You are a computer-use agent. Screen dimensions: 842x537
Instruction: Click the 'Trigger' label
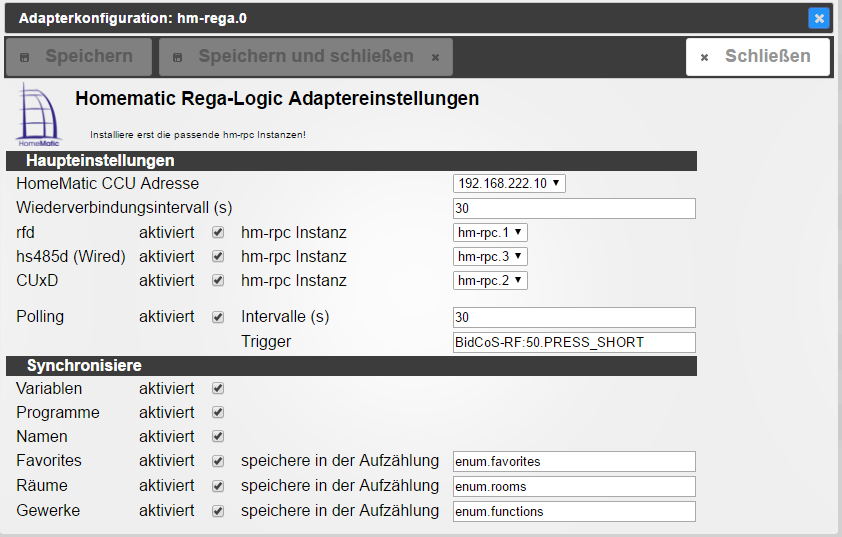click(x=266, y=342)
